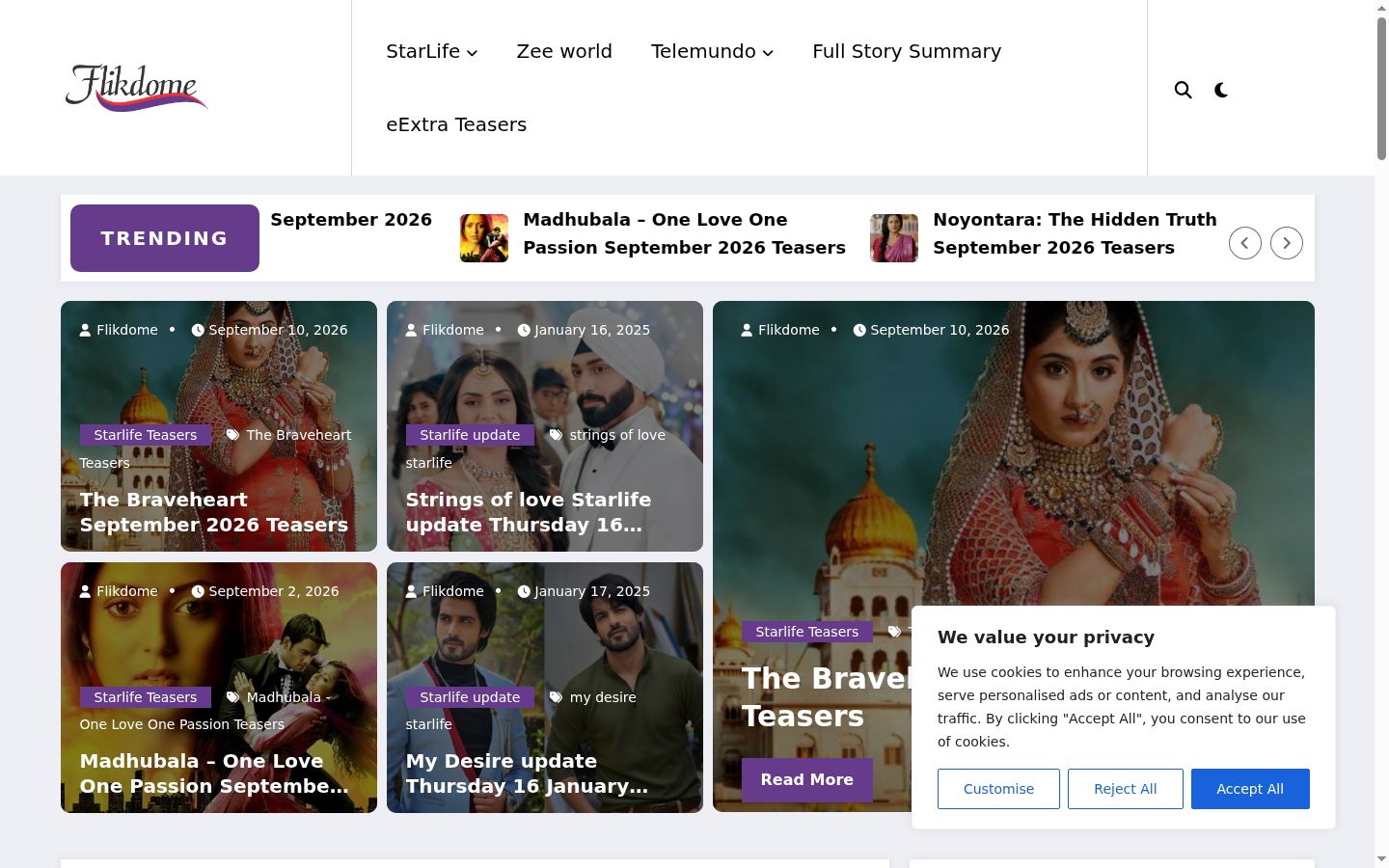The width and height of the screenshot is (1389, 868).
Task: Click Starlife Teasers tag on large featured card
Action: point(807,632)
